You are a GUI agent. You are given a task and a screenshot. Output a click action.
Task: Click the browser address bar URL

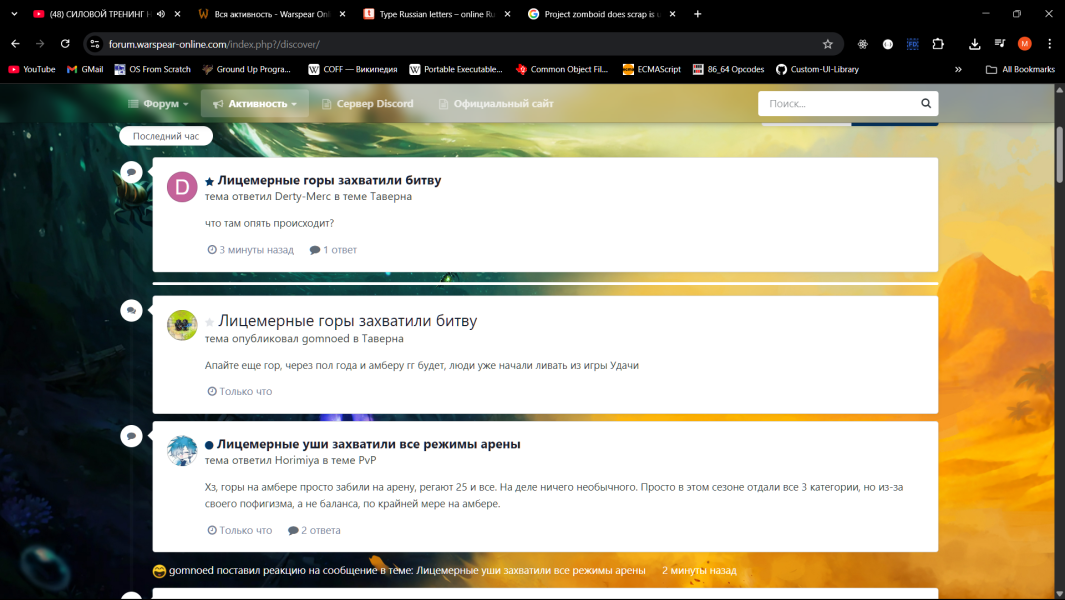coord(214,44)
